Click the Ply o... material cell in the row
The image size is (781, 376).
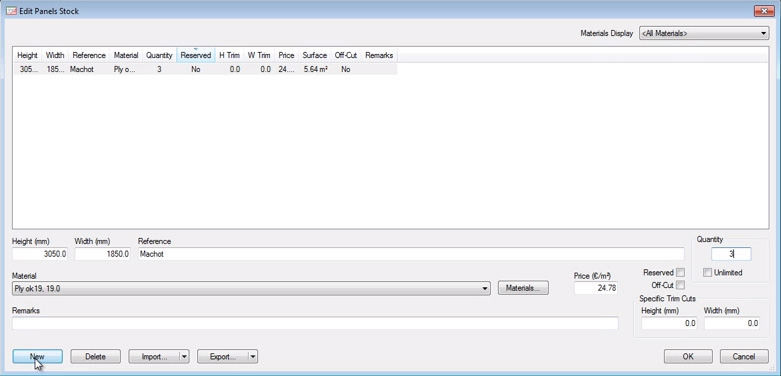[x=124, y=70]
